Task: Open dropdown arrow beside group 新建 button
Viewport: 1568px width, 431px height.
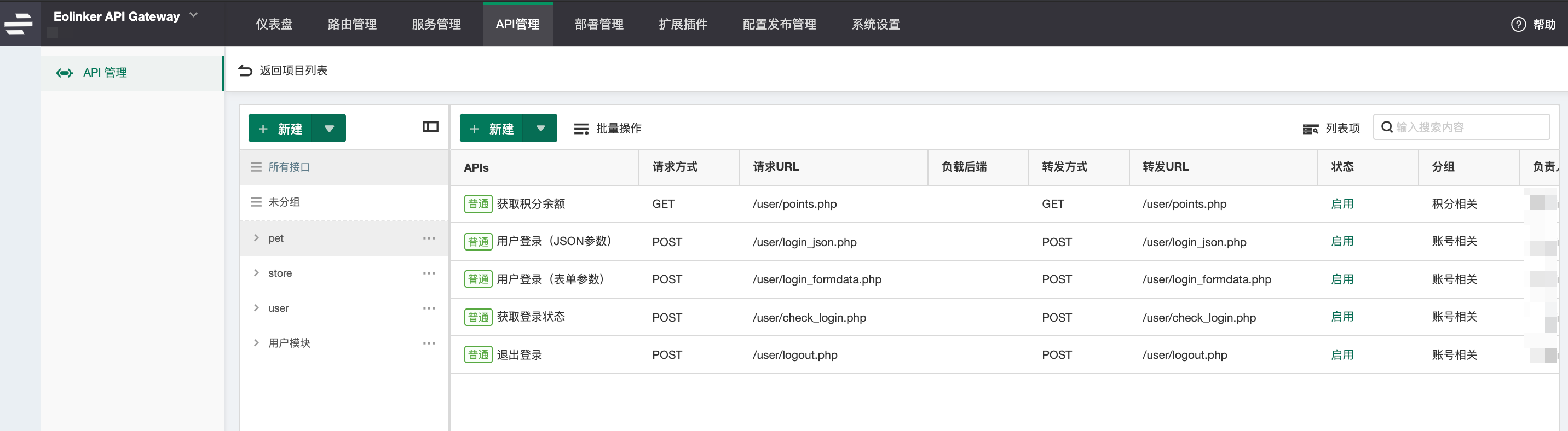Action: click(328, 129)
